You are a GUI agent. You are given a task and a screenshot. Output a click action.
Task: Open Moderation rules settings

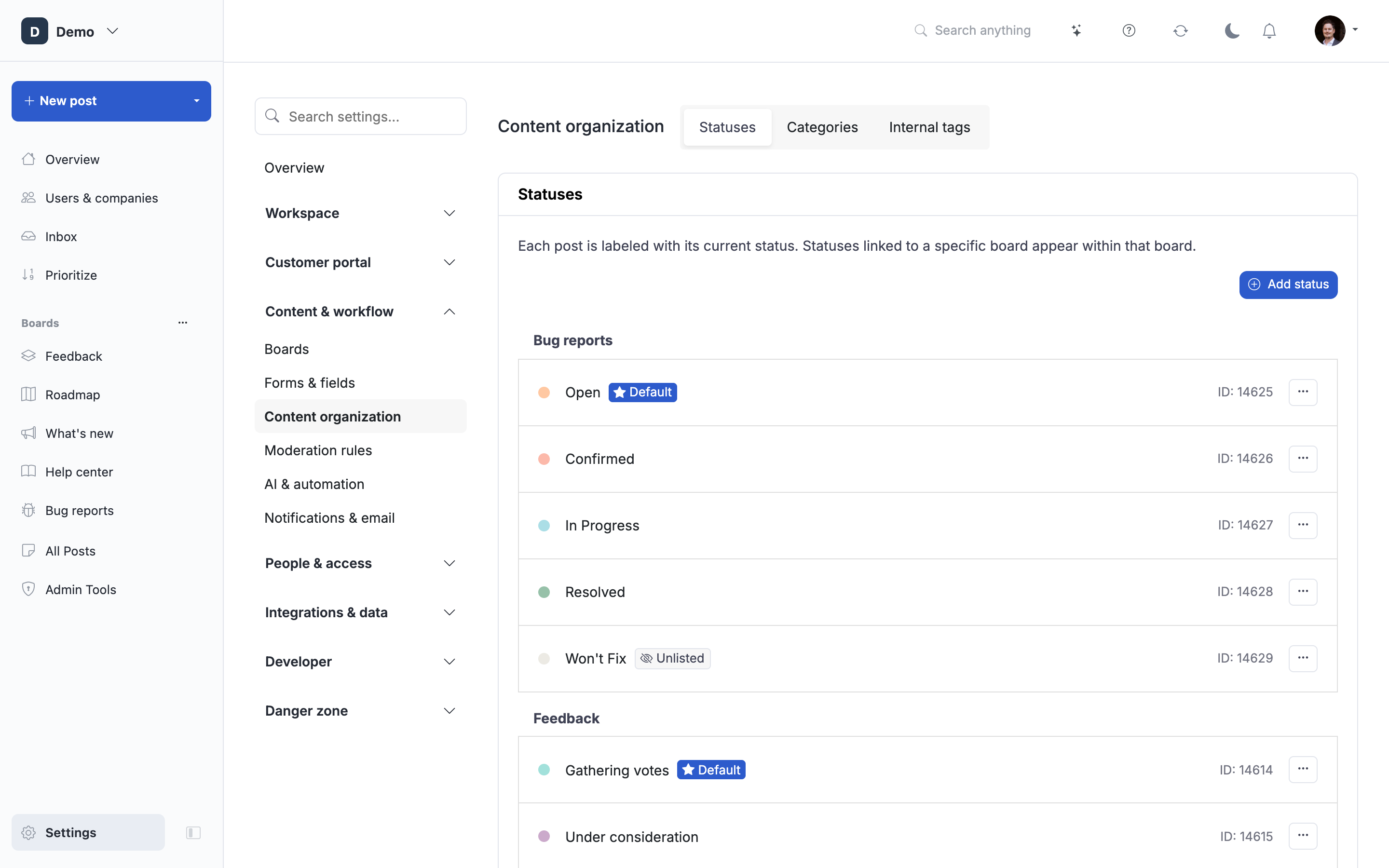click(x=318, y=450)
